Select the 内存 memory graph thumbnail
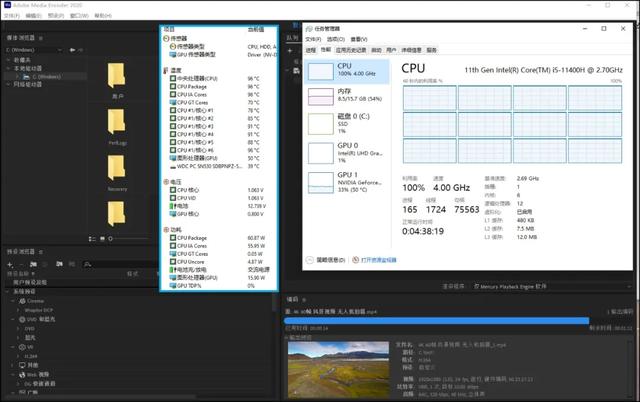The height and width of the screenshot is (402, 640). click(320, 97)
